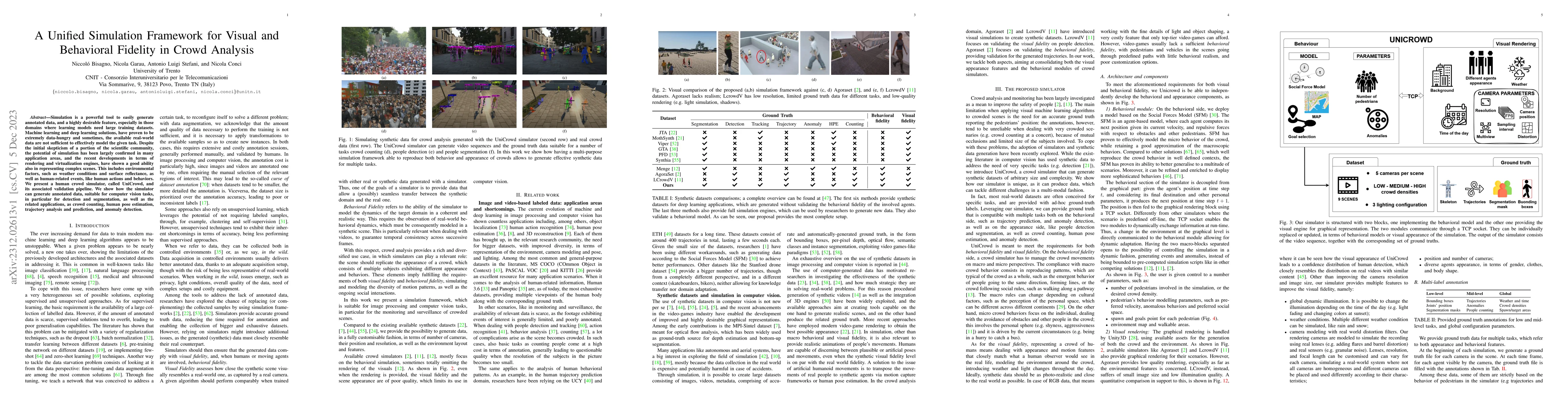
Task: Click '3 lighting configuration' bullet text
Action: [x=1400, y=204]
